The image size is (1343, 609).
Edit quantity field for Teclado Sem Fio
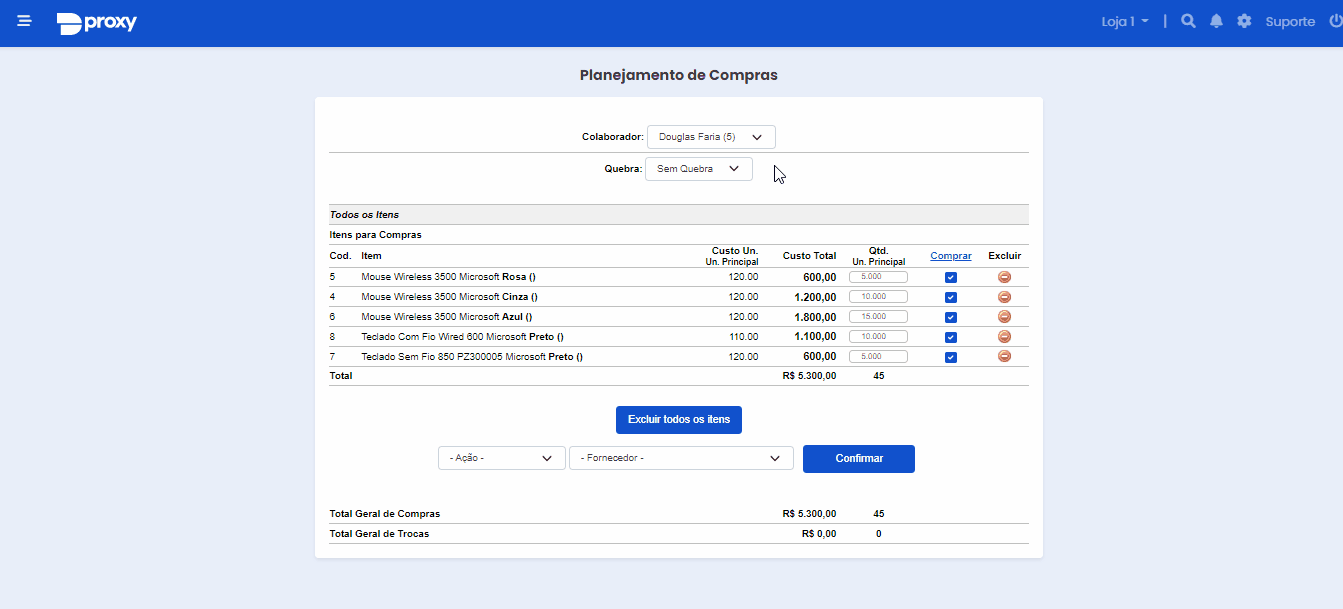pyautogui.click(x=878, y=356)
